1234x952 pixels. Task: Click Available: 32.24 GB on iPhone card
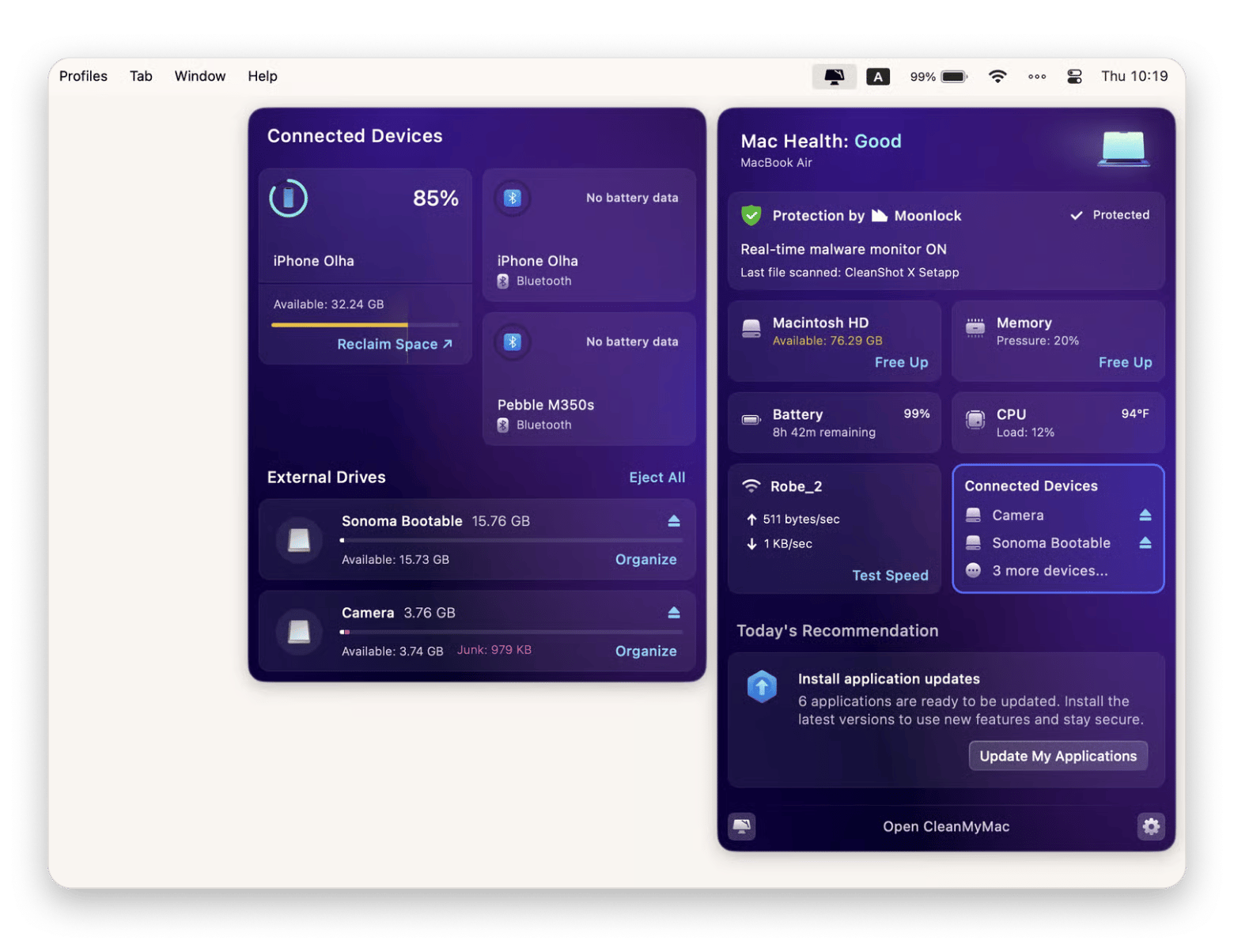pyautogui.click(x=328, y=304)
